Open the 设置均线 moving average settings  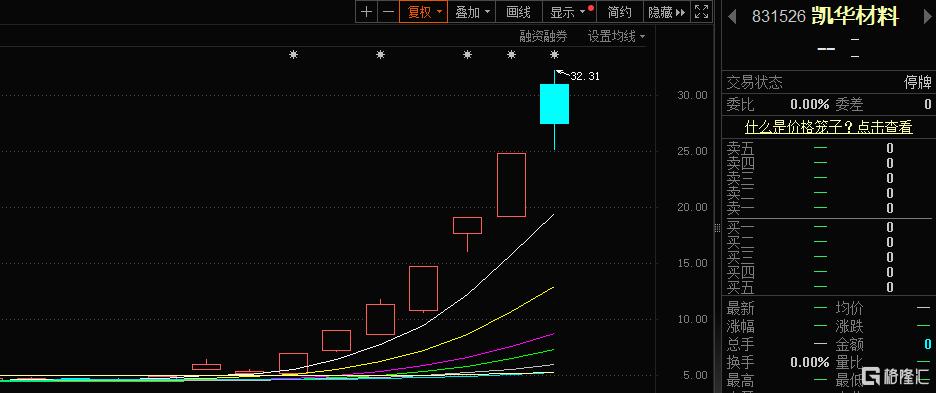(x=616, y=36)
